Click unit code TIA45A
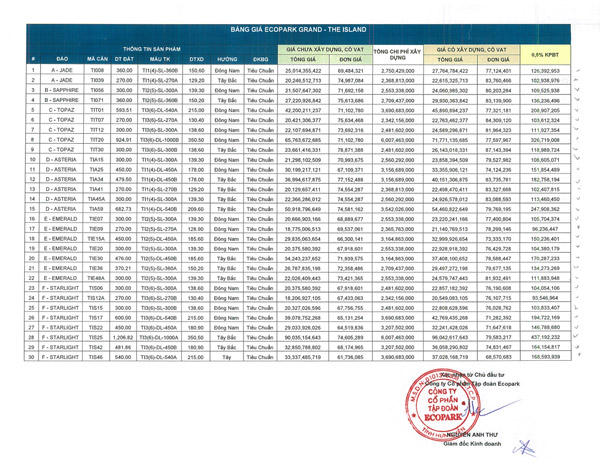The image size is (600, 469). [96, 199]
